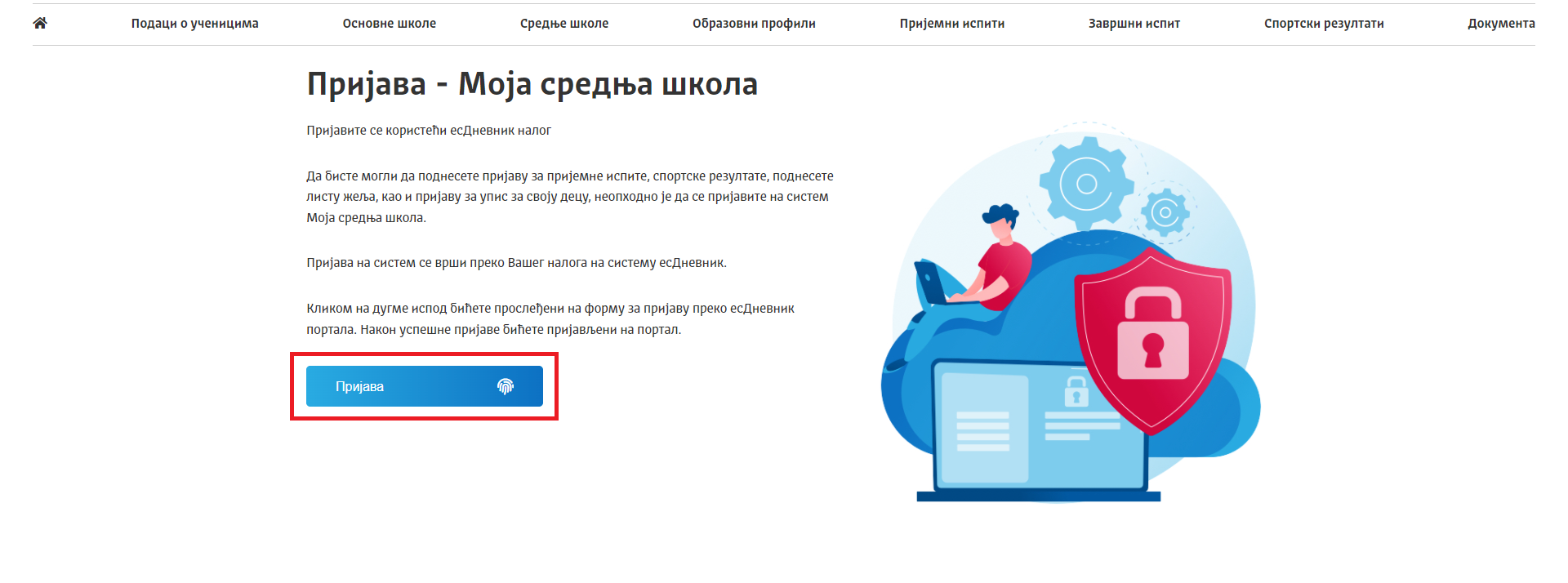Click sentence Пријава на систем се врши
Viewport: 1568px width, 583px height.
516,263
